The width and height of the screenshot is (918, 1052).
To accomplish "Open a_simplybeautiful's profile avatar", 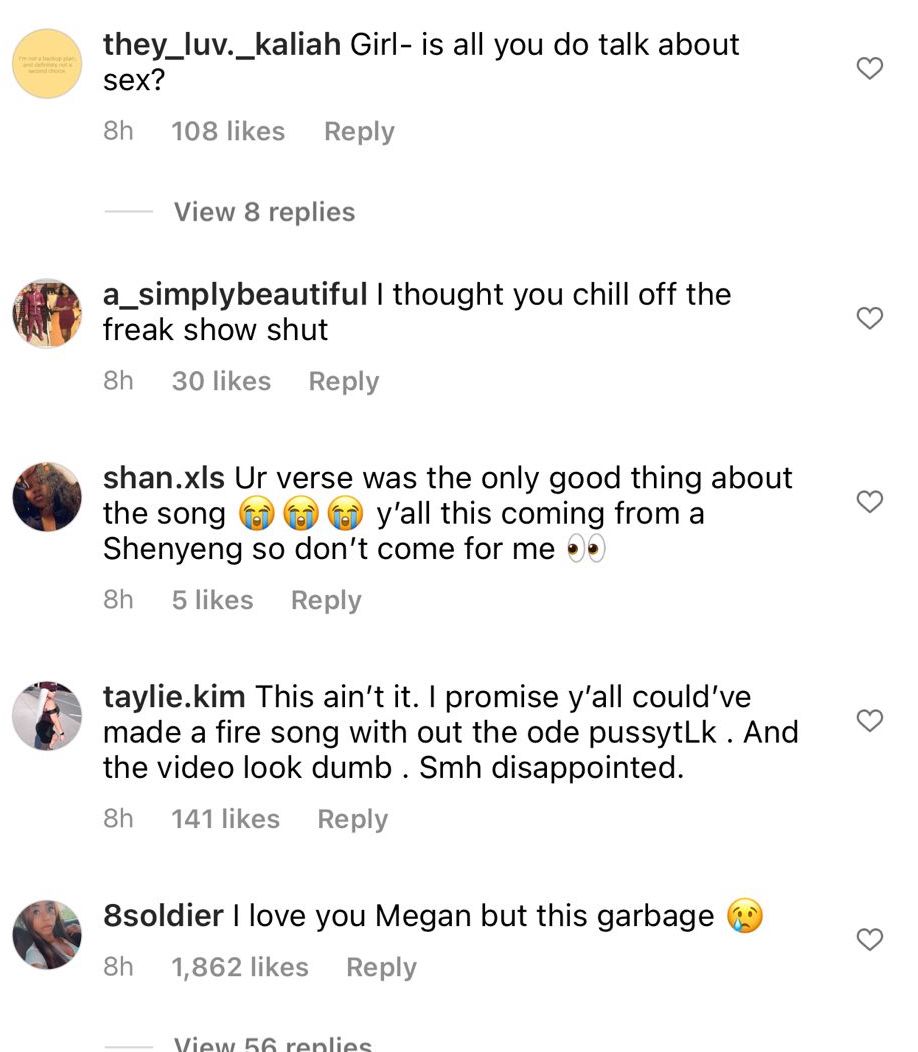I will (x=47, y=313).
